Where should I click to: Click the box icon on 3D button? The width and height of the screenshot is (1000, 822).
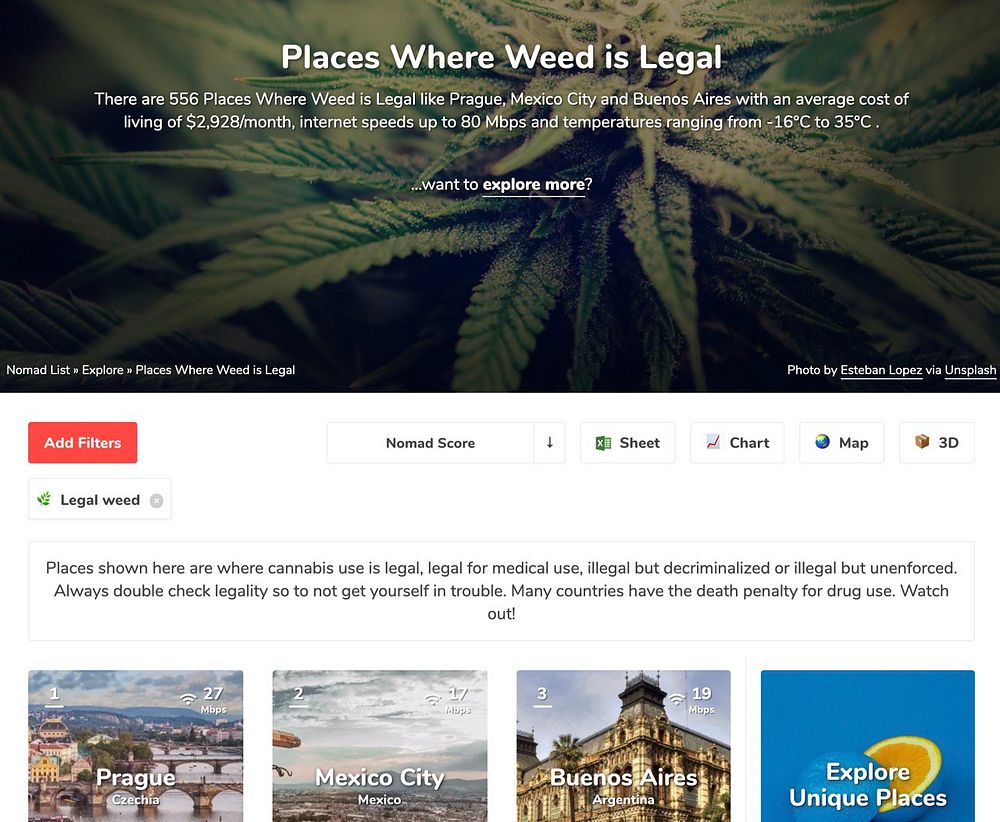[x=922, y=442]
